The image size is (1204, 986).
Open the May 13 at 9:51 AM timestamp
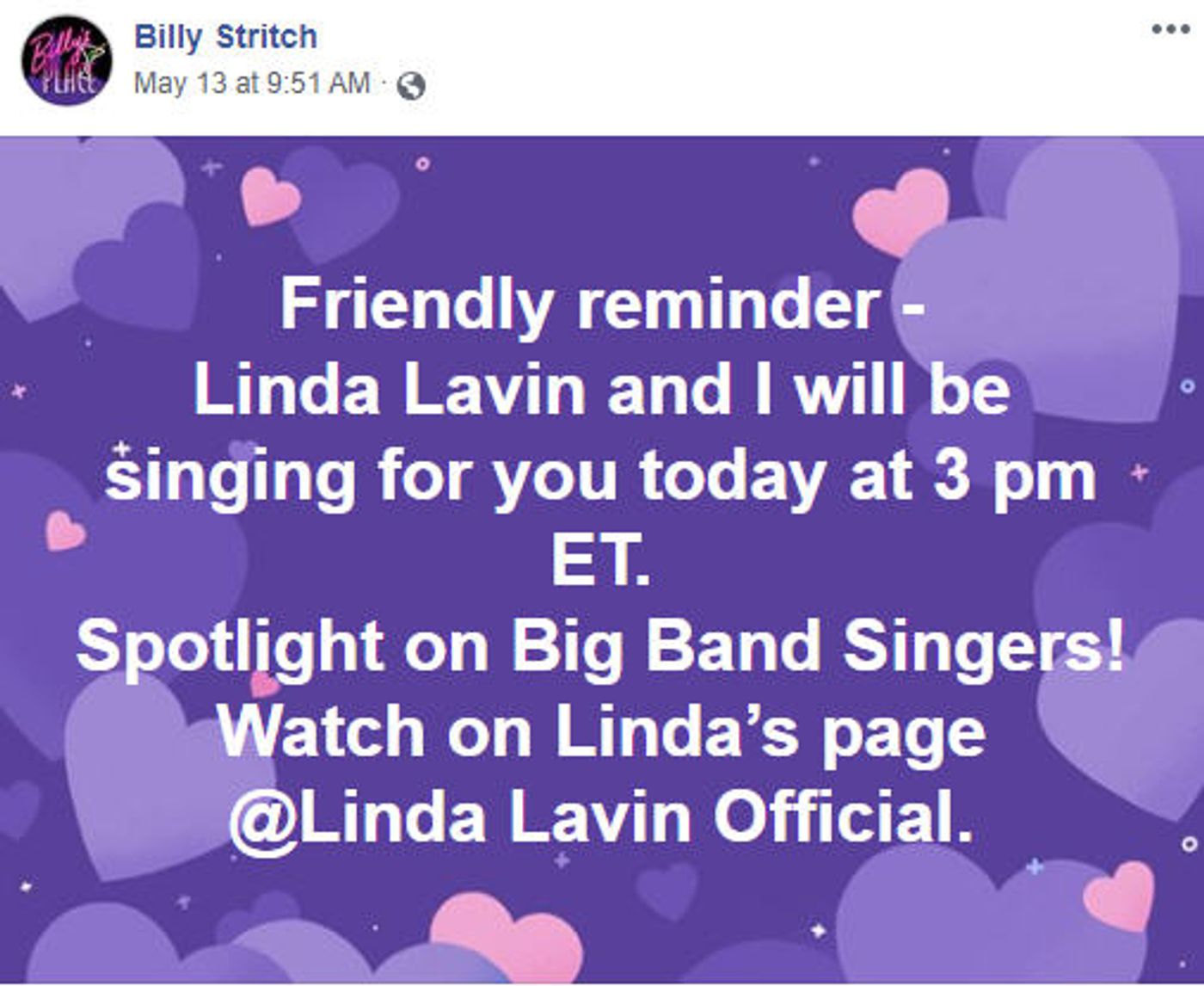(x=253, y=83)
